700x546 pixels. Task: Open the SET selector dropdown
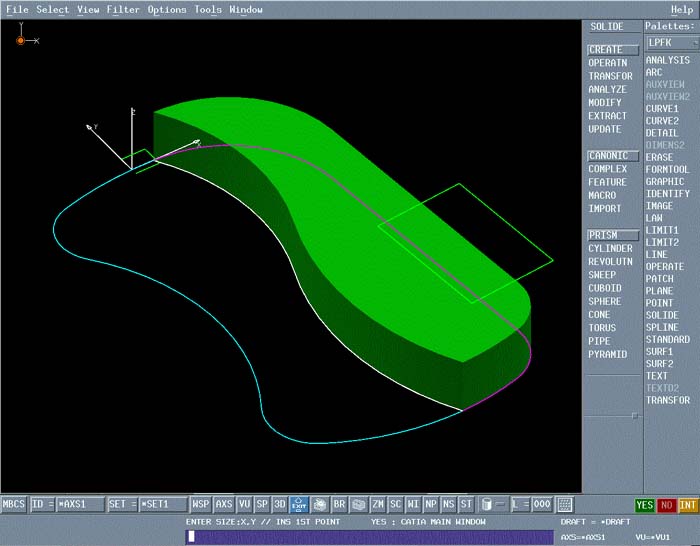coord(122,505)
